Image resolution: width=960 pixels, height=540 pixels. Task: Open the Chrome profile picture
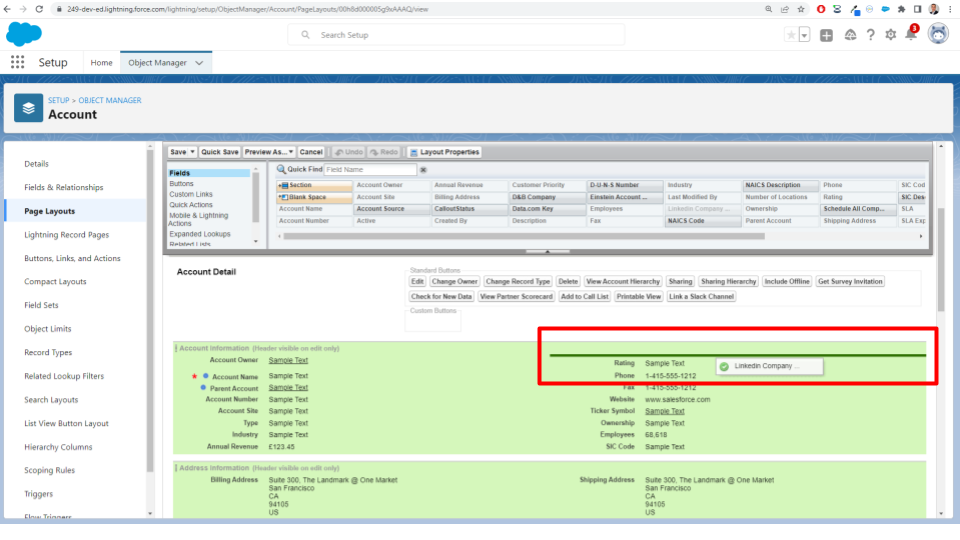click(x=934, y=9)
